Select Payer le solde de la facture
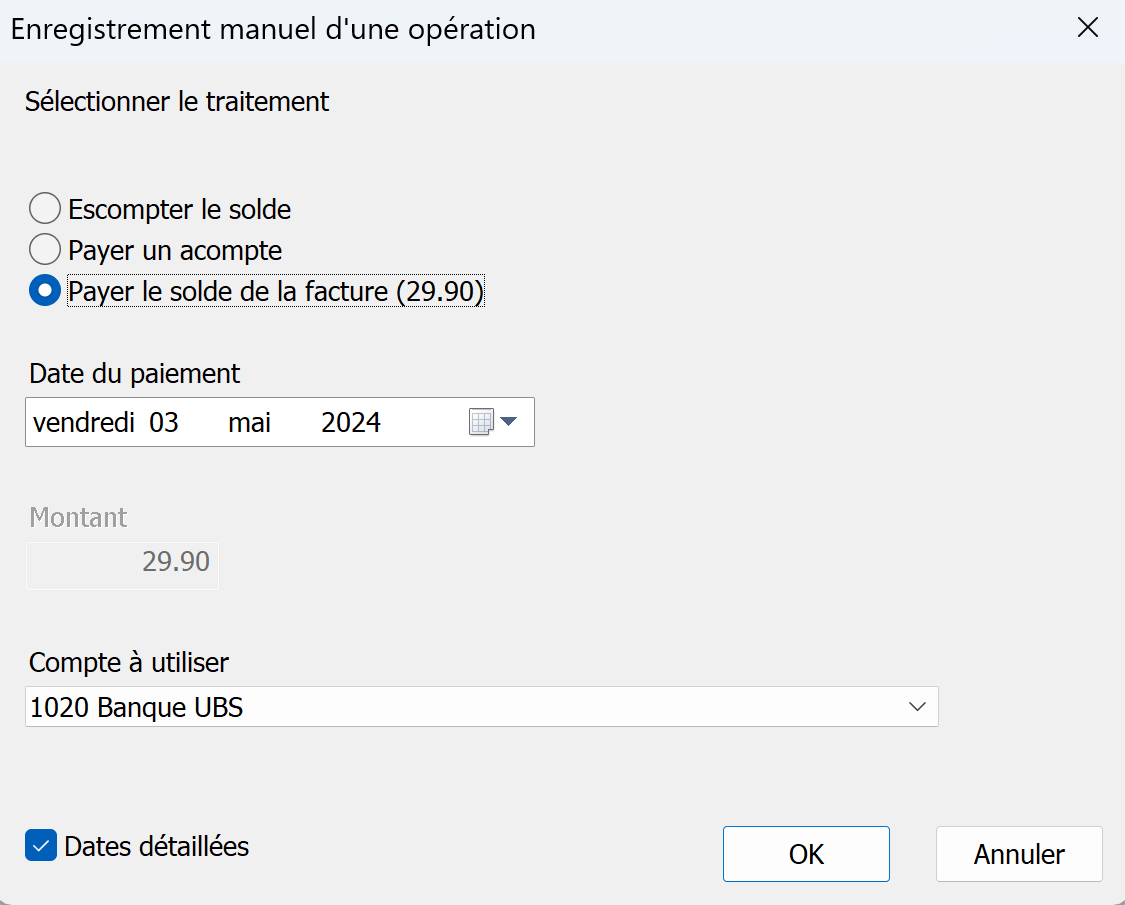 coord(44,290)
